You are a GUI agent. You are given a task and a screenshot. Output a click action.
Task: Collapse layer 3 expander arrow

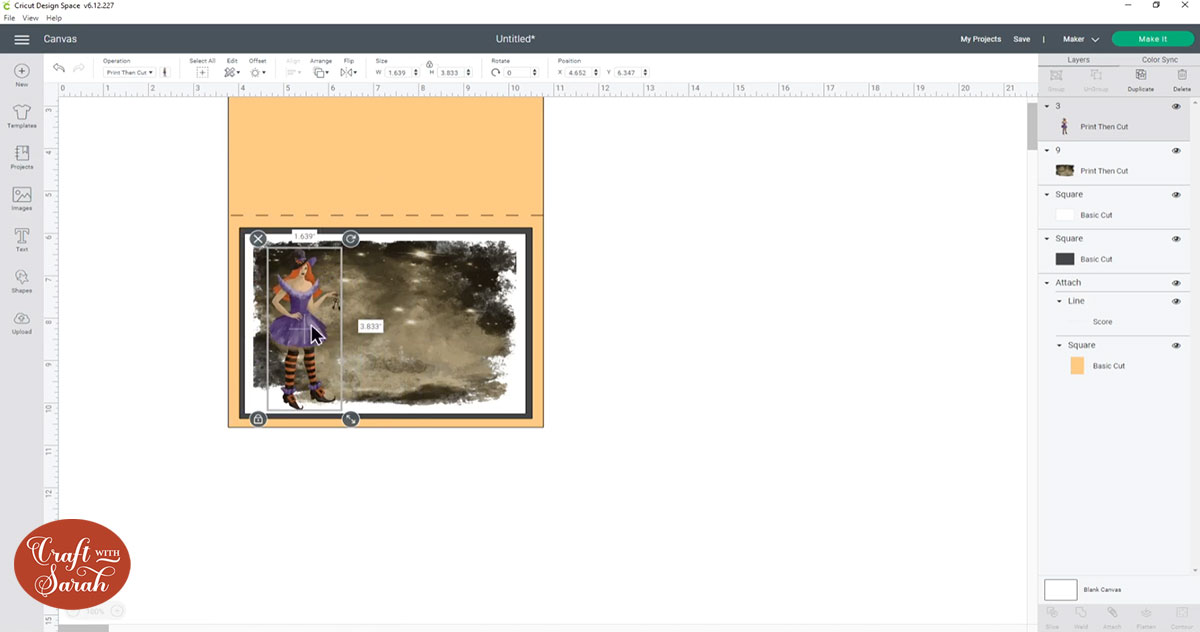pyautogui.click(x=1047, y=106)
